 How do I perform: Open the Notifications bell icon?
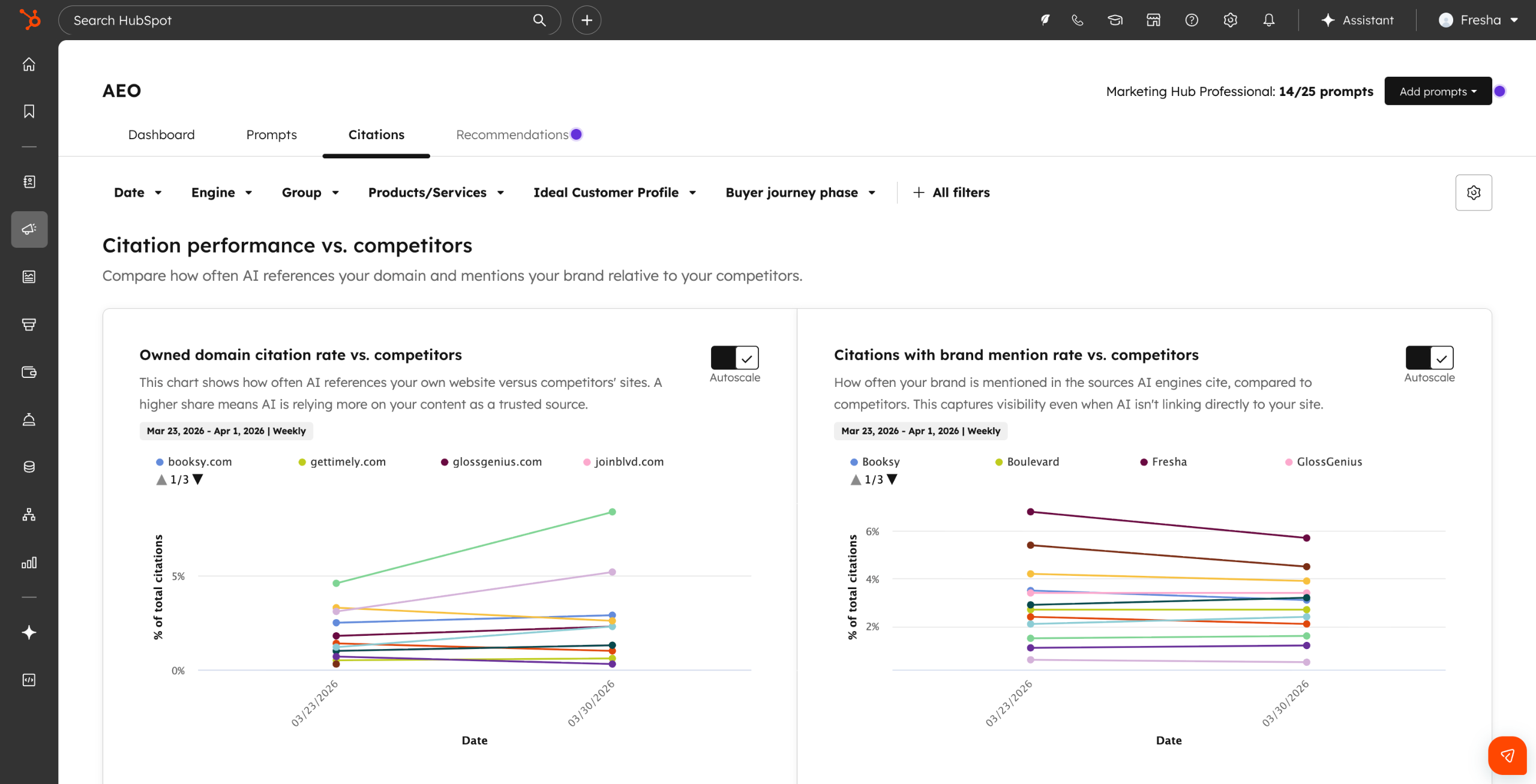1268,20
